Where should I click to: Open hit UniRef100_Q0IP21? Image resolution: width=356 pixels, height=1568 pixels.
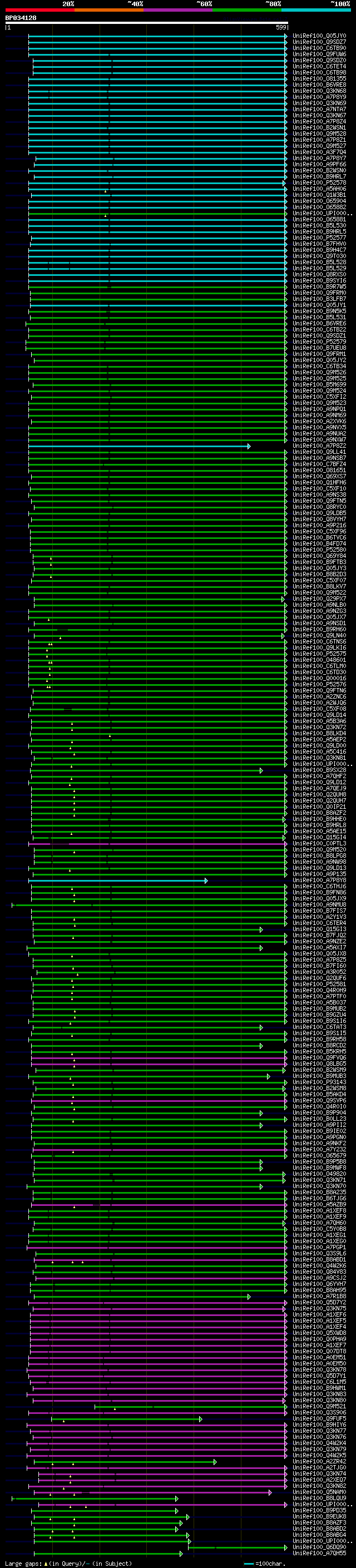click(x=319, y=807)
